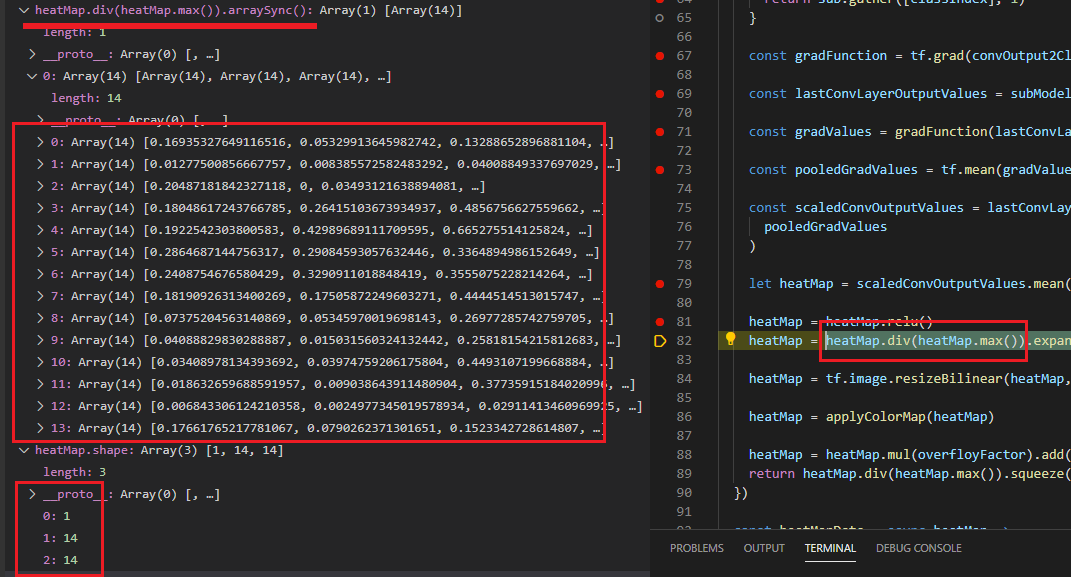Viewport: 1071px width, 577px height.
Task: Expand row 5 starting with 0.2864687144756317
Action: tap(40, 252)
